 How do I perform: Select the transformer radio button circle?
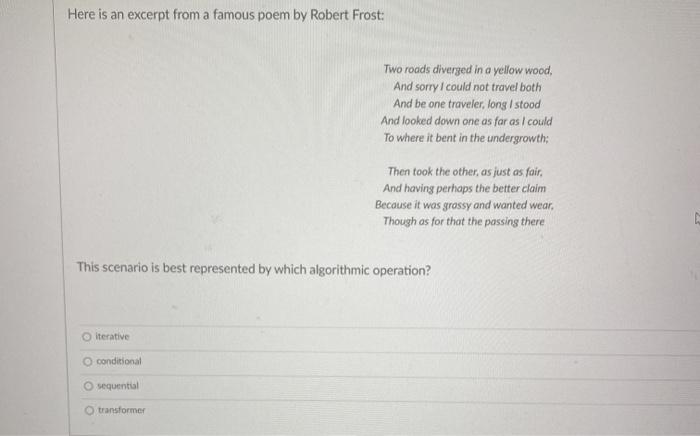click(x=89, y=410)
